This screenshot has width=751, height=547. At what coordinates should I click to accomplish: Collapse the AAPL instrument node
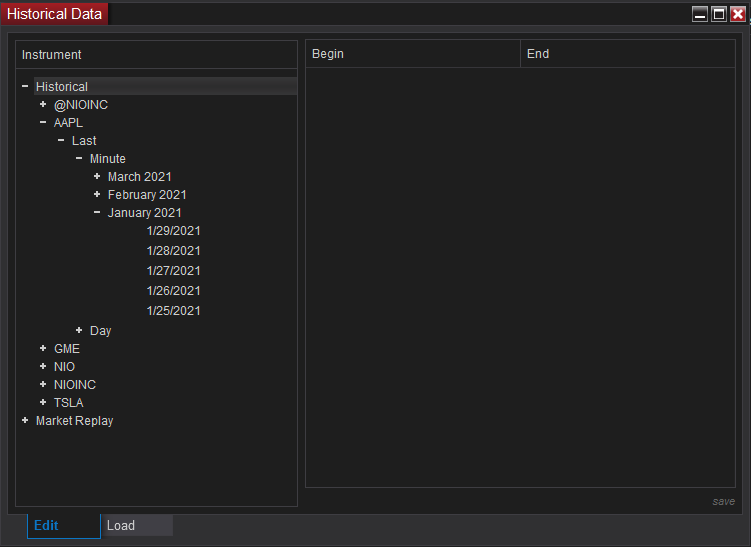(43, 123)
